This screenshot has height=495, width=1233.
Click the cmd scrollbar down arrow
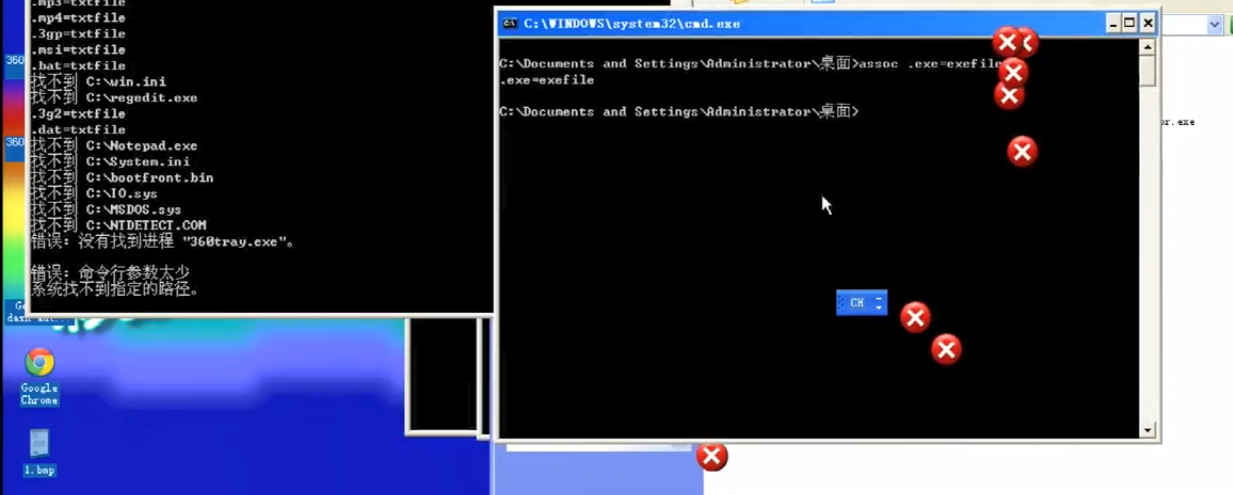pos(1147,430)
